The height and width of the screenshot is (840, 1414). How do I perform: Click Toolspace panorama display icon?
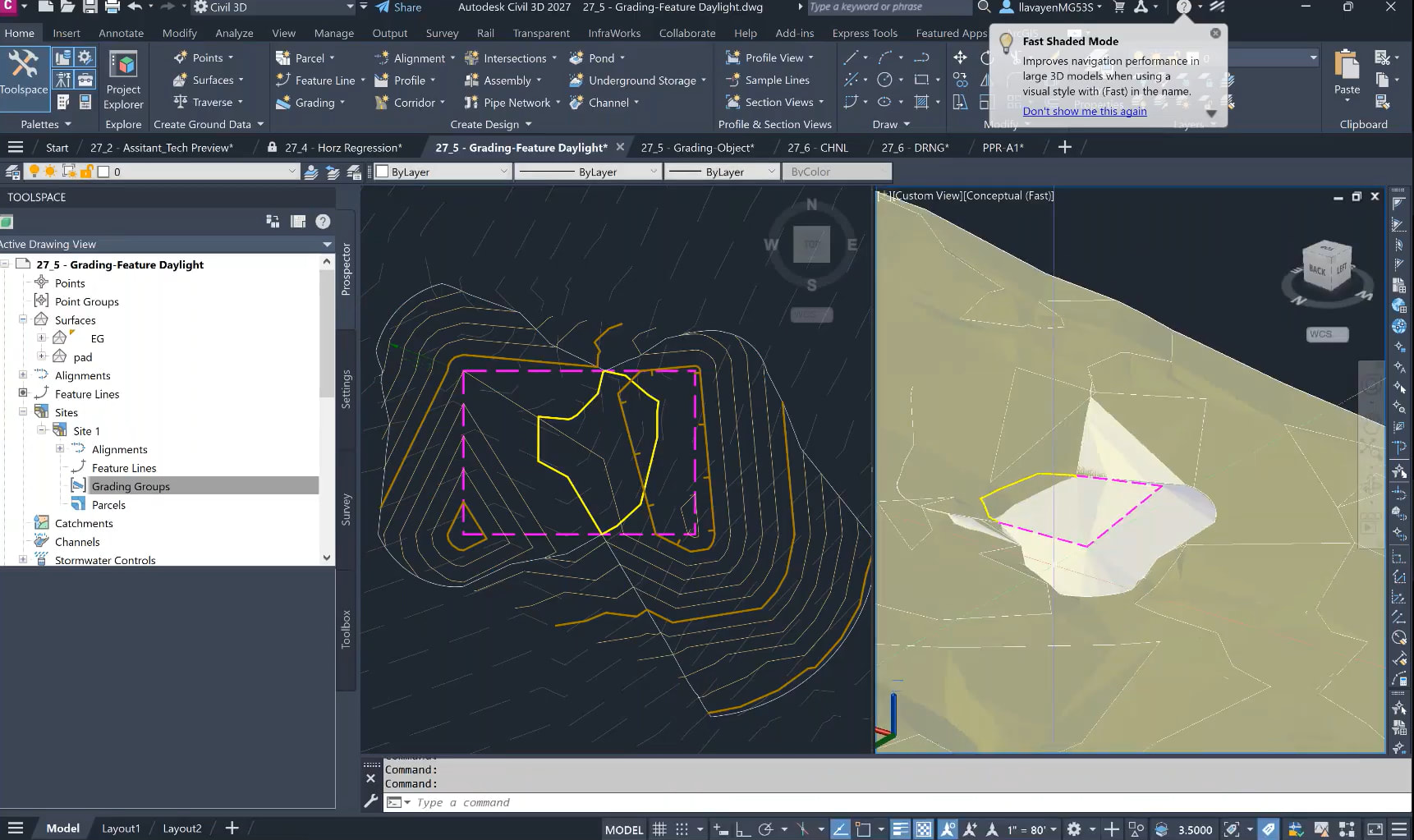coord(298,221)
